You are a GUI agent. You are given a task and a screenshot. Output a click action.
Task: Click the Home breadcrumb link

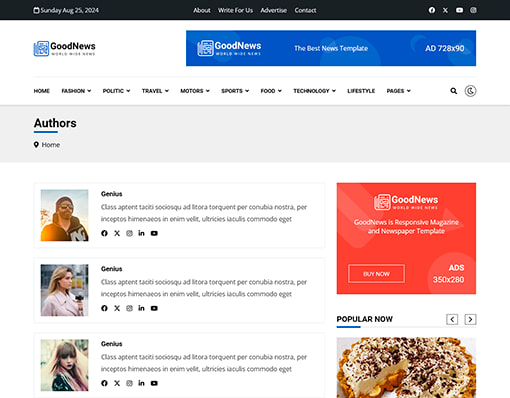point(51,145)
